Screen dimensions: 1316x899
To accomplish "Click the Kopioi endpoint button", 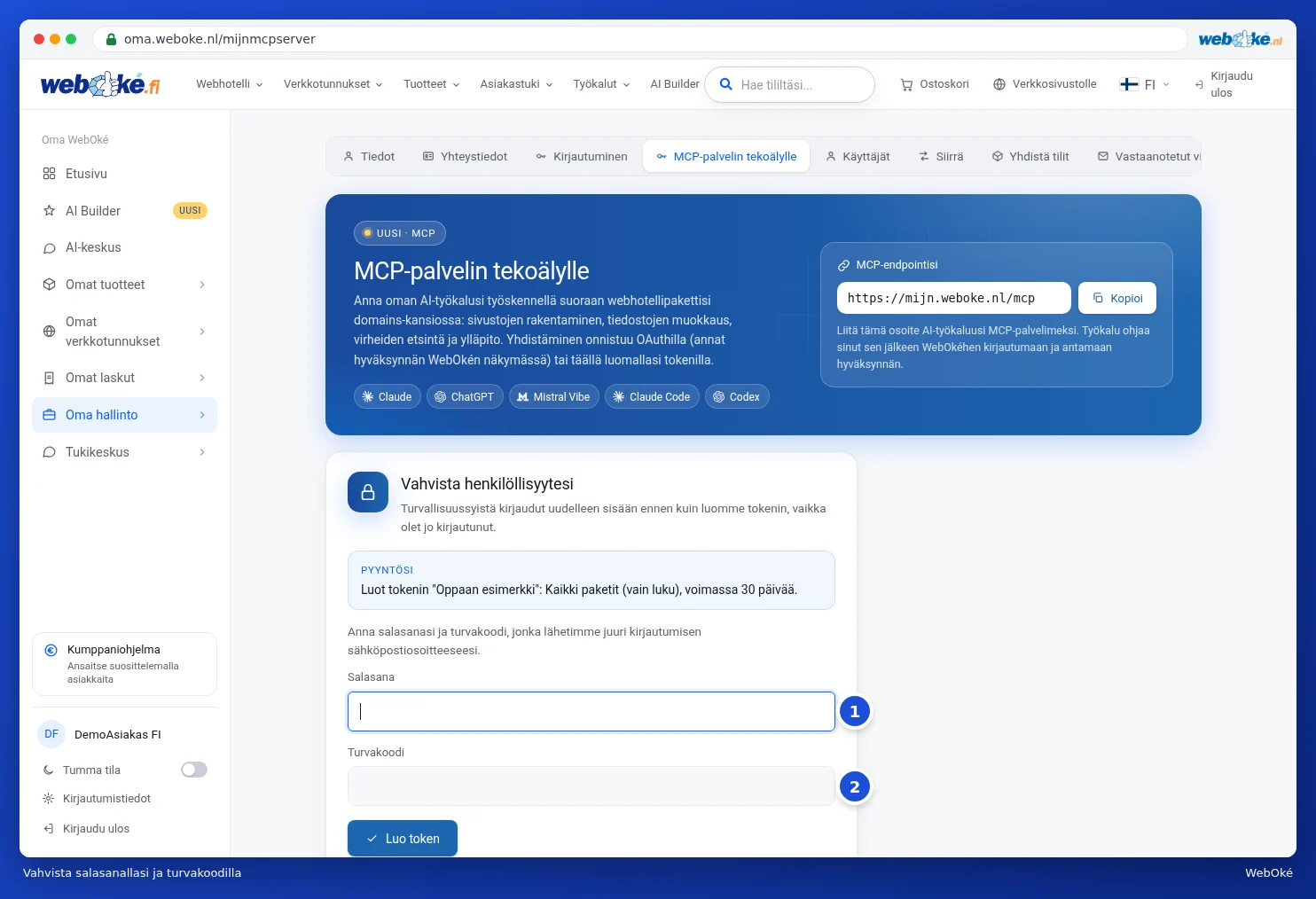I will click(x=1117, y=298).
